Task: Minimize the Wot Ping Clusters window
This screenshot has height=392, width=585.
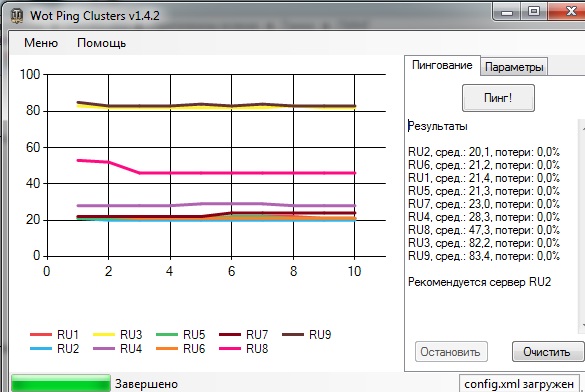Action: click(x=507, y=12)
